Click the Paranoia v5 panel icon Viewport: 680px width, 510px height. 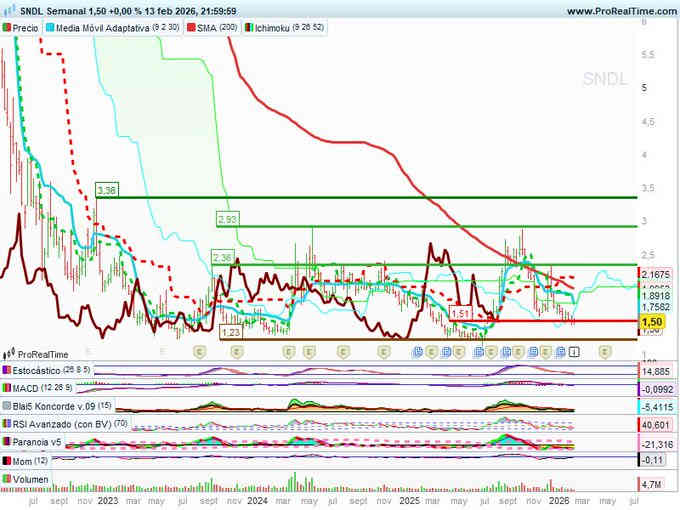[x=7, y=442]
